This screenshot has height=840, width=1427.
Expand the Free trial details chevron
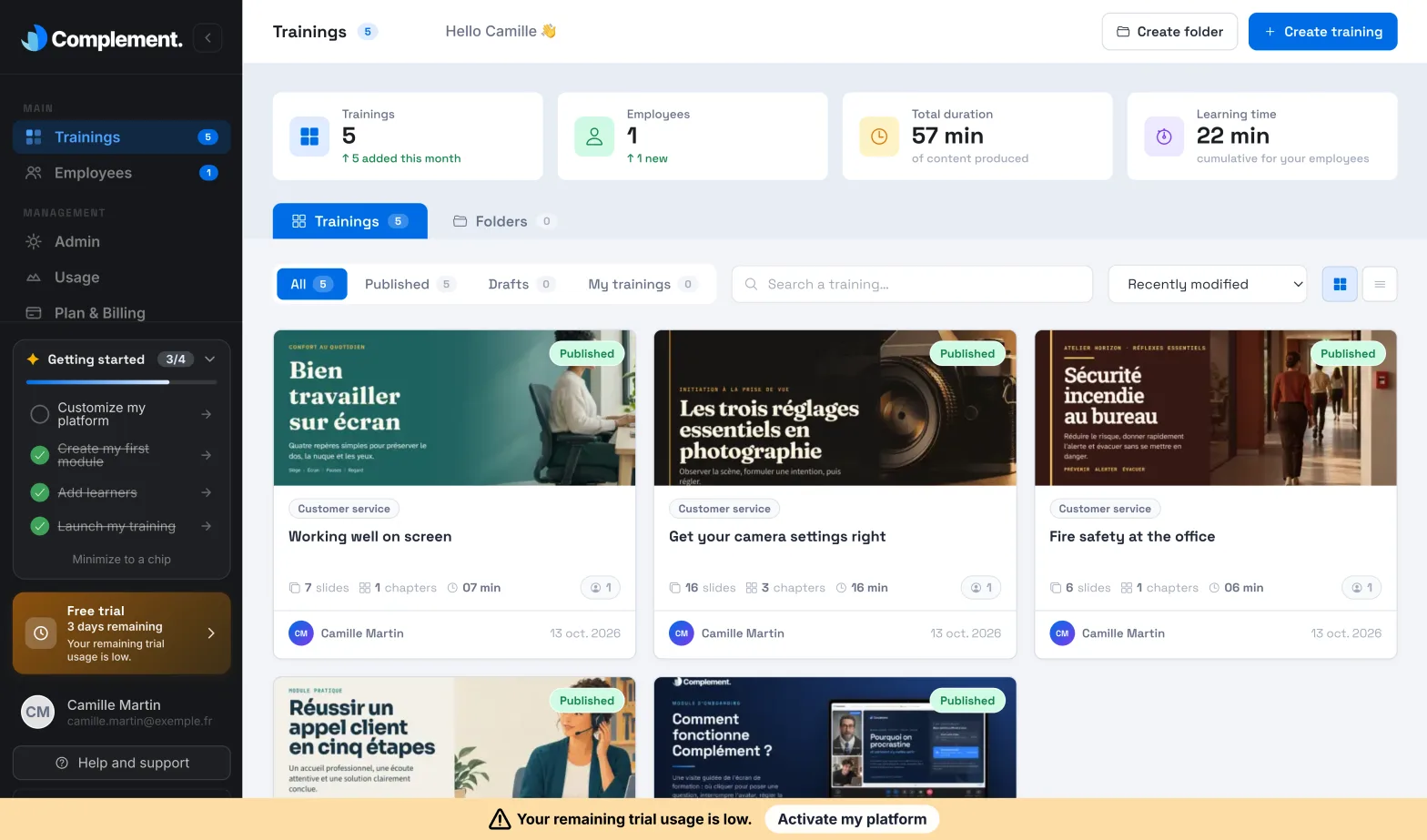tap(211, 633)
